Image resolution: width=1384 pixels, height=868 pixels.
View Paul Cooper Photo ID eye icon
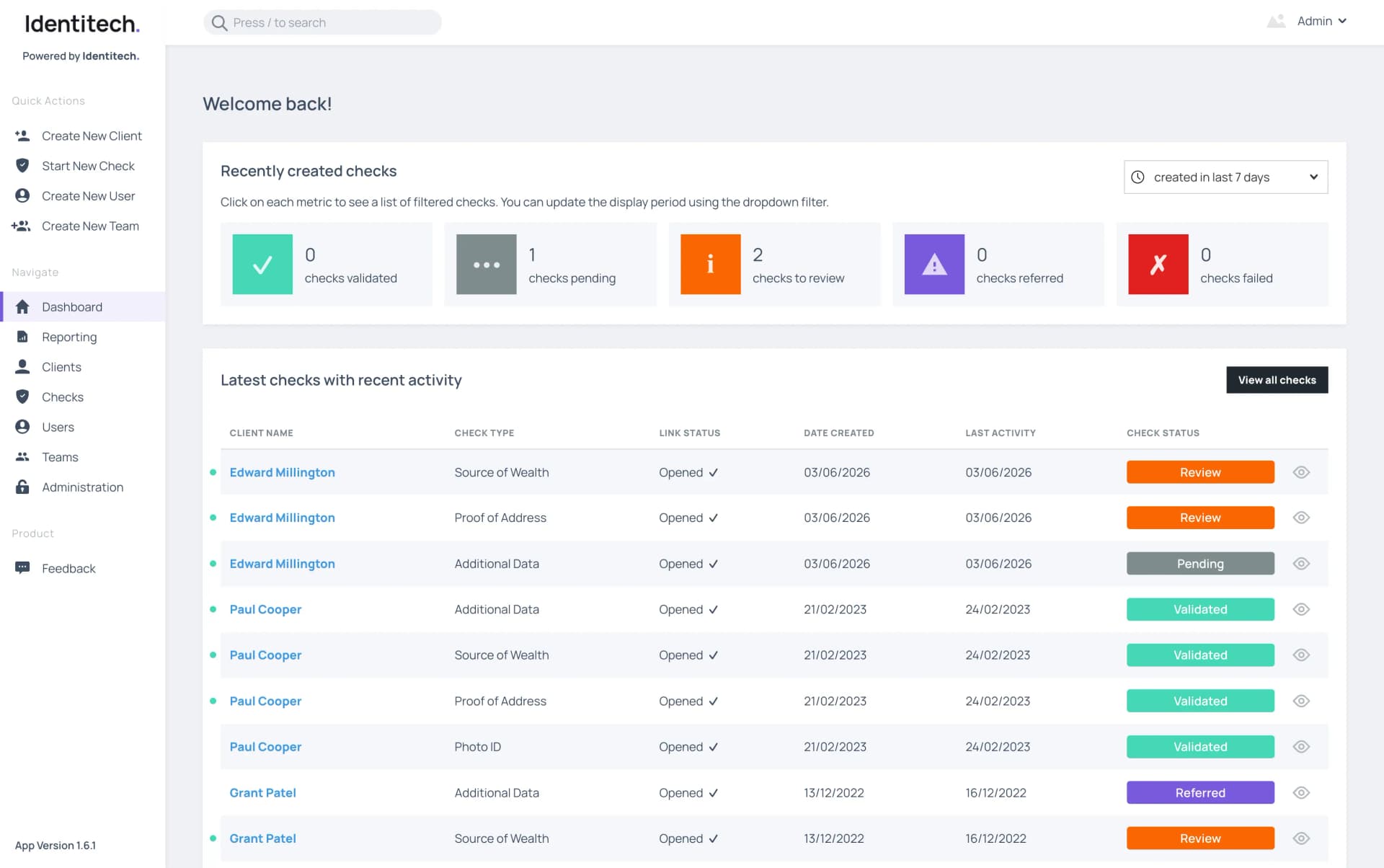[1301, 747]
